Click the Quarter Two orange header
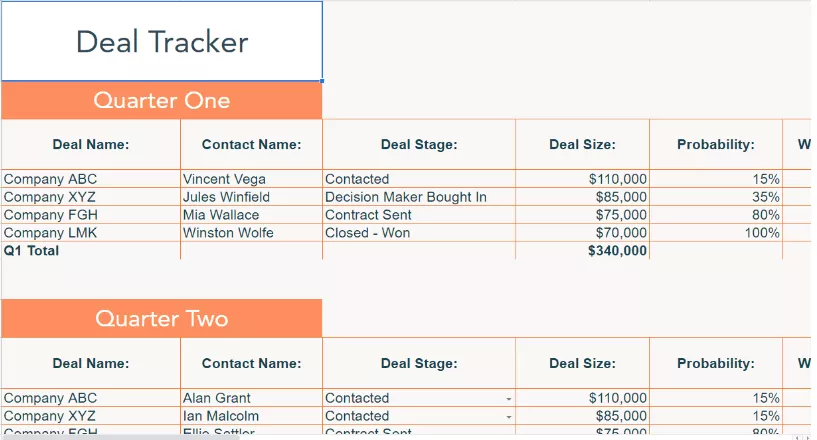The height and width of the screenshot is (440, 817). 162,318
